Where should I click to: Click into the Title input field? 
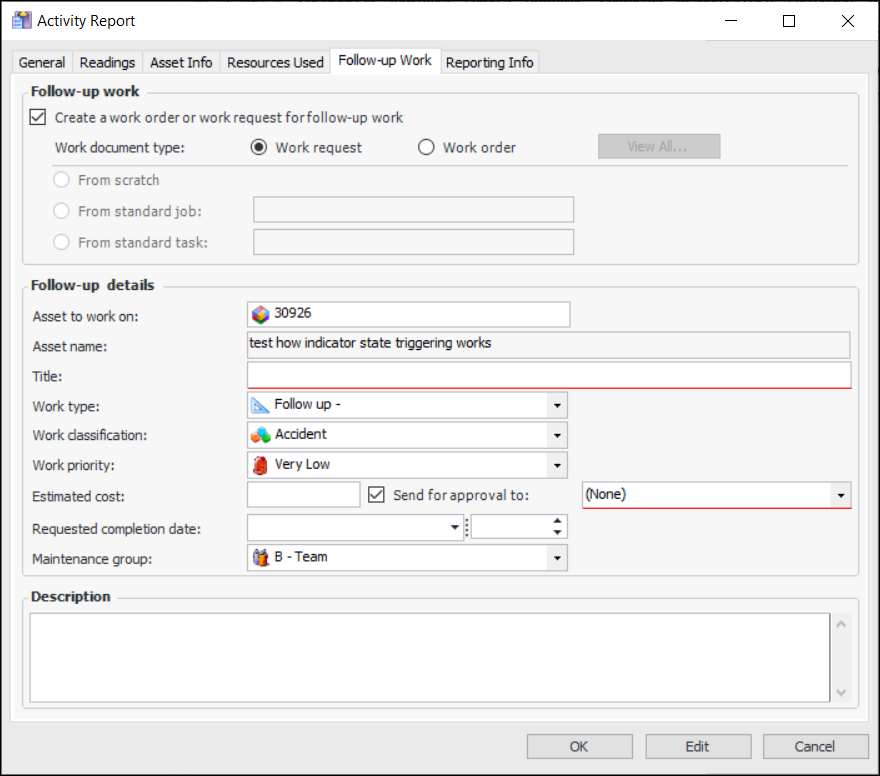click(549, 375)
